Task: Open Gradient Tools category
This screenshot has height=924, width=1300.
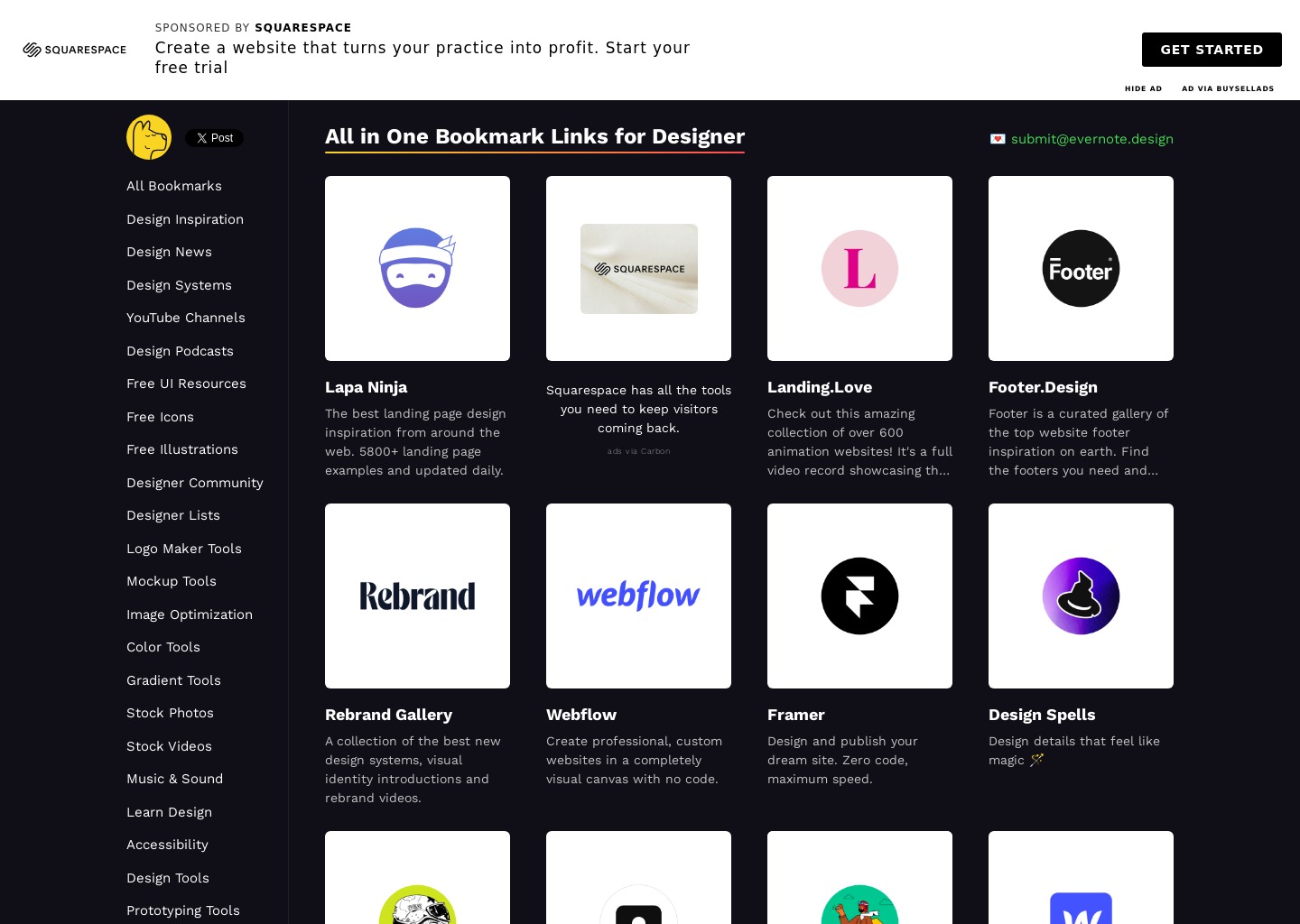Action: pos(173,680)
